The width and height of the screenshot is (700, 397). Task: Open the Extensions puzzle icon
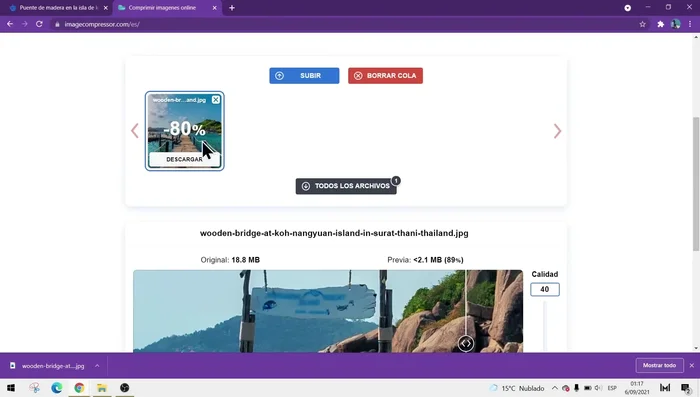coord(661,24)
